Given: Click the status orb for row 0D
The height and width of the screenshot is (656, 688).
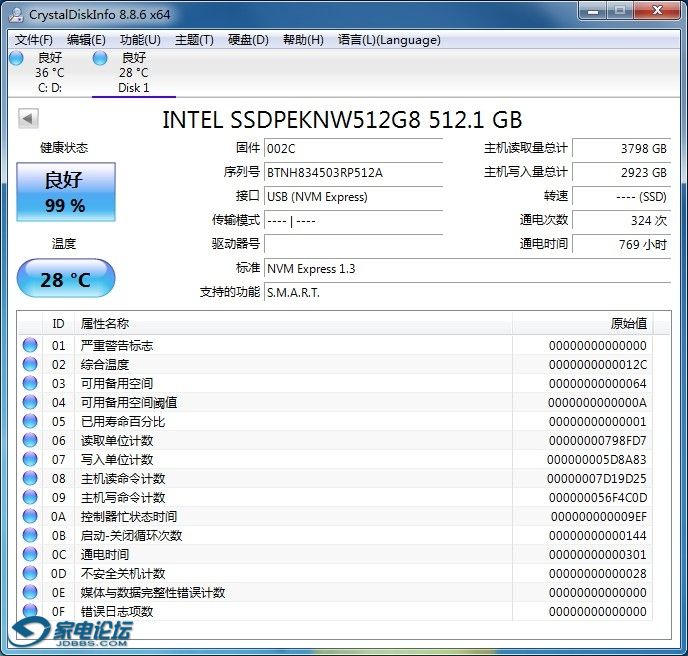Looking at the screenshot, I should (x=30, y=573).
